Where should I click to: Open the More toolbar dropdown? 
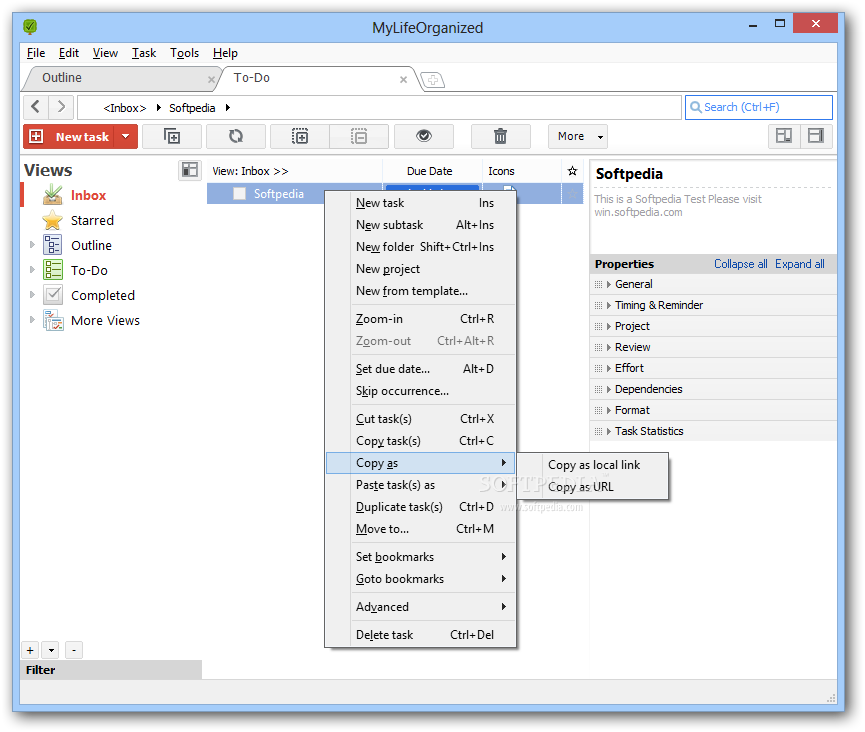point(578,136)
